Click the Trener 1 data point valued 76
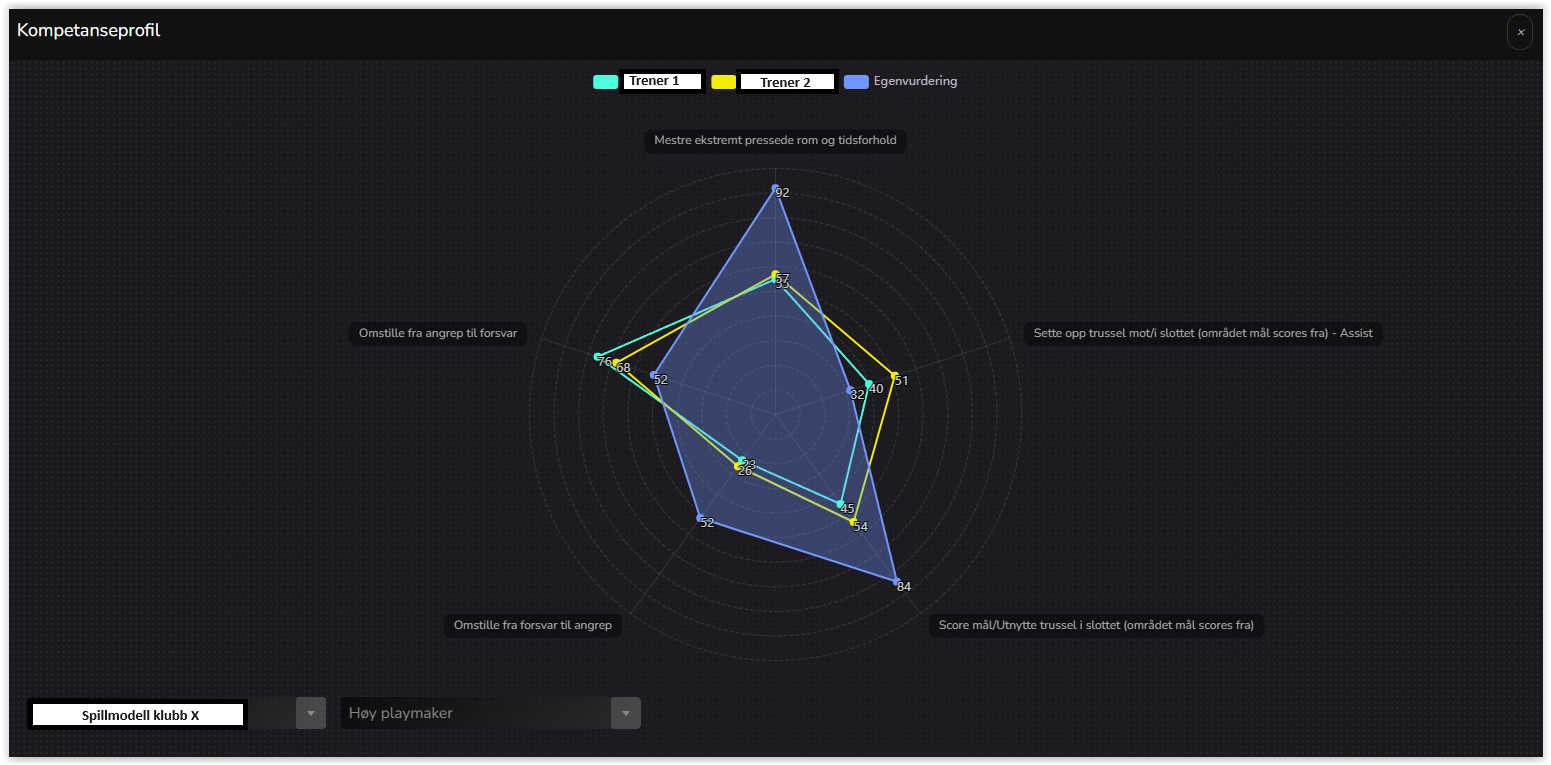This screenshot has height=765, width=1551. point(597,357)
